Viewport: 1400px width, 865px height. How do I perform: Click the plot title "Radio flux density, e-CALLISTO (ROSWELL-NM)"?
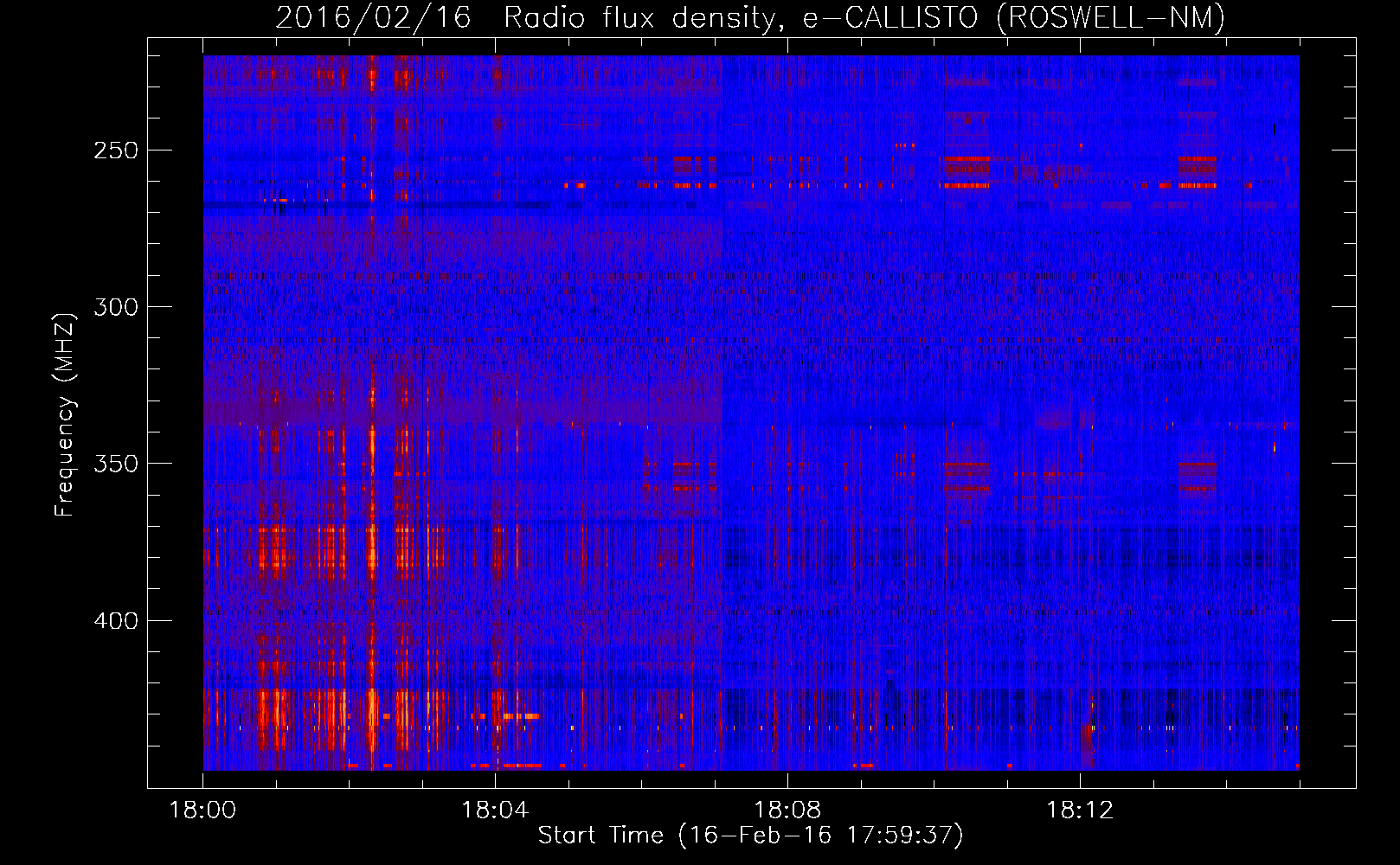pos(864,17)
